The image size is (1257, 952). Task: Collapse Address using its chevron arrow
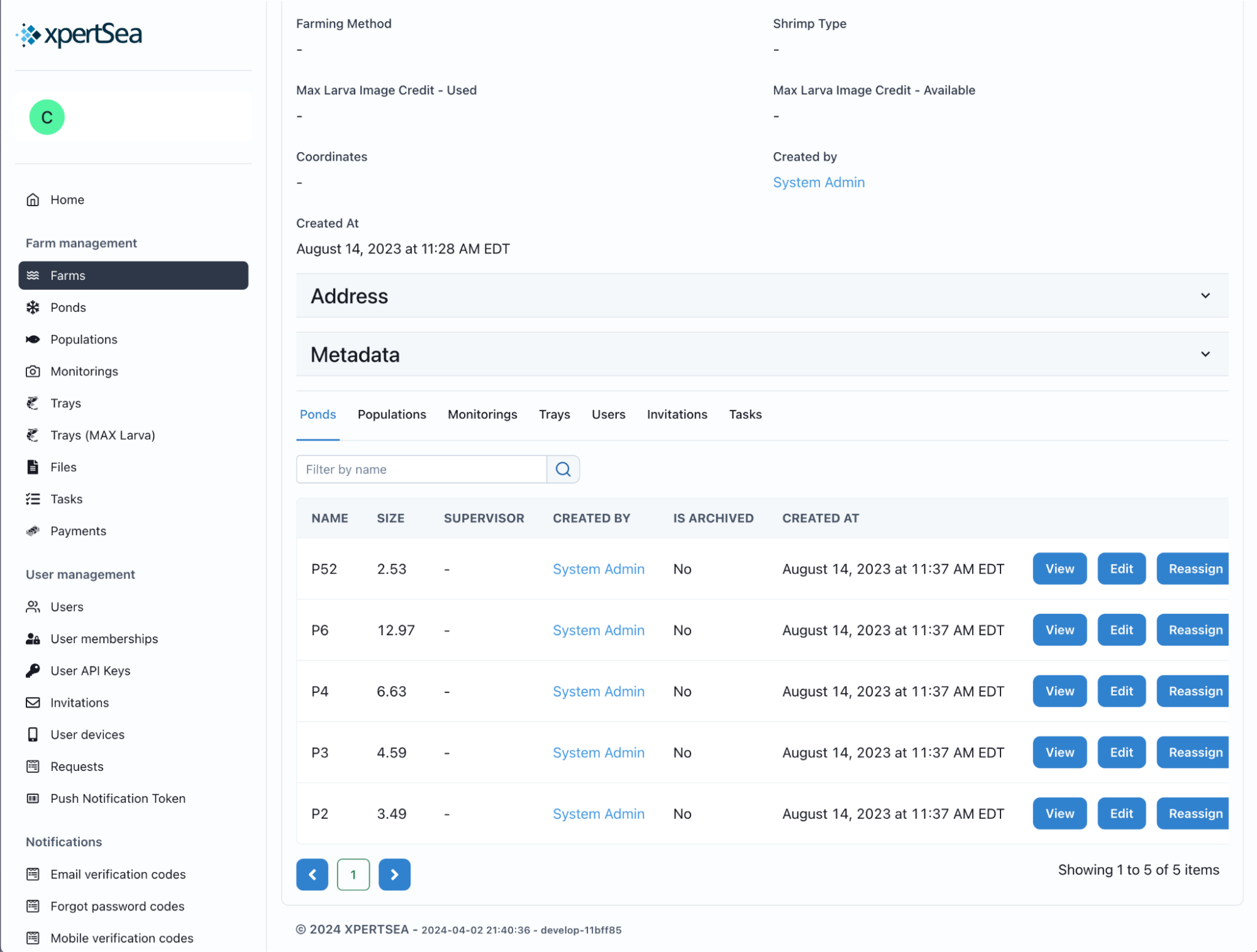click(x=1205, y=296)
